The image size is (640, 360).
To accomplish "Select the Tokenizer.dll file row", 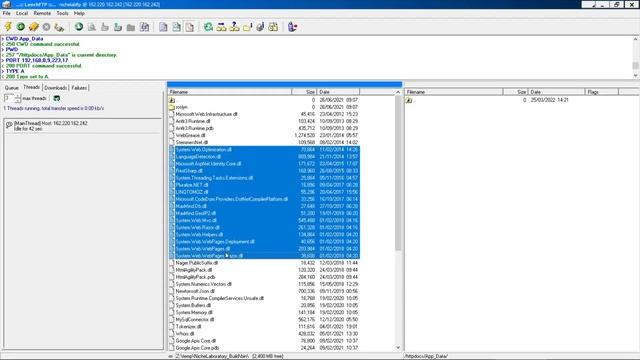I will tap(264, 327).
